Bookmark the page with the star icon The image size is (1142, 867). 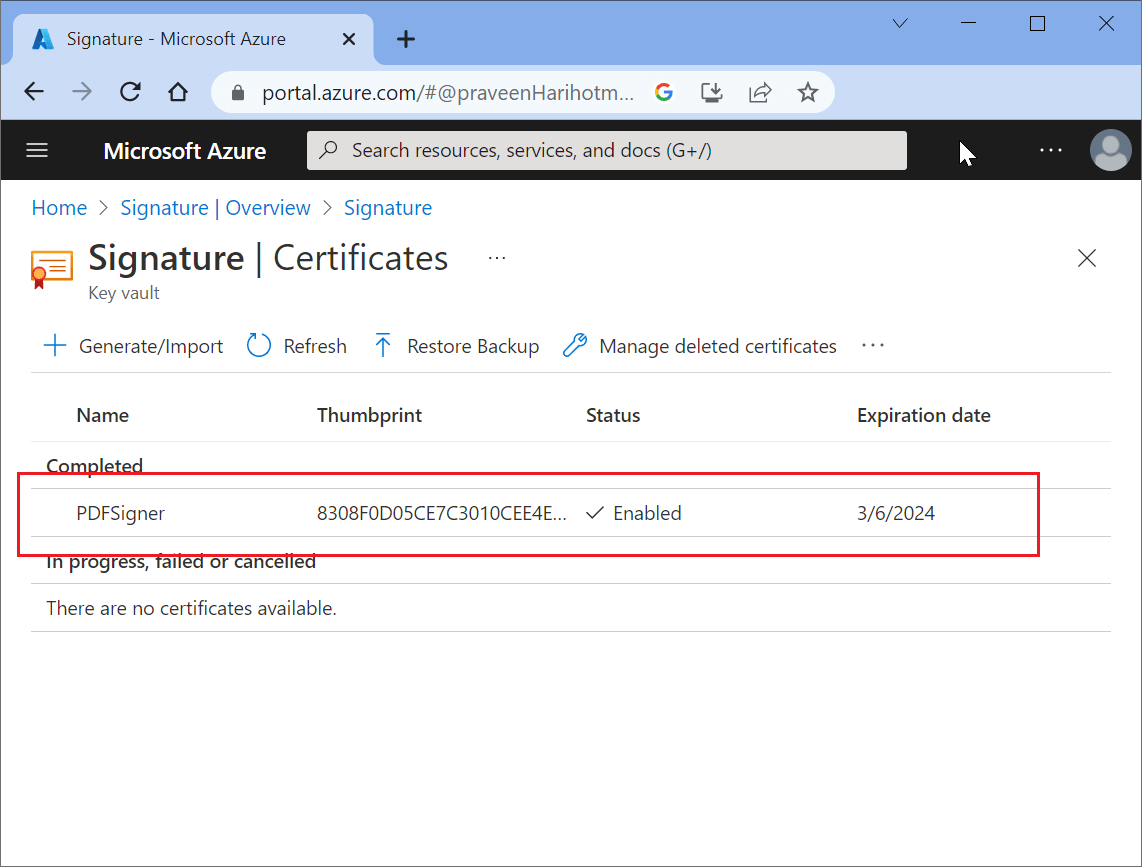[x=807, y=91]
